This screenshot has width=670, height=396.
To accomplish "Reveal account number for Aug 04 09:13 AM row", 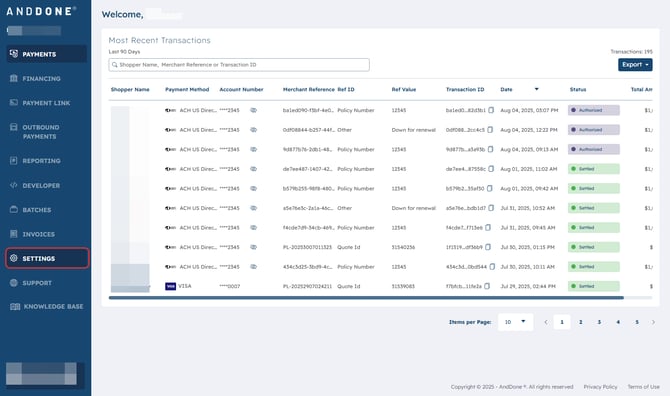I will (253, 150).
